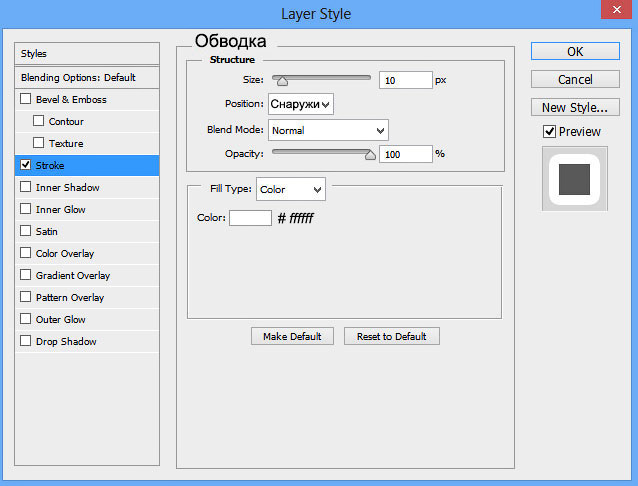Select the Drop Shadow label
The width and height of the screenshot is (638, 486).
click(66, 342)
